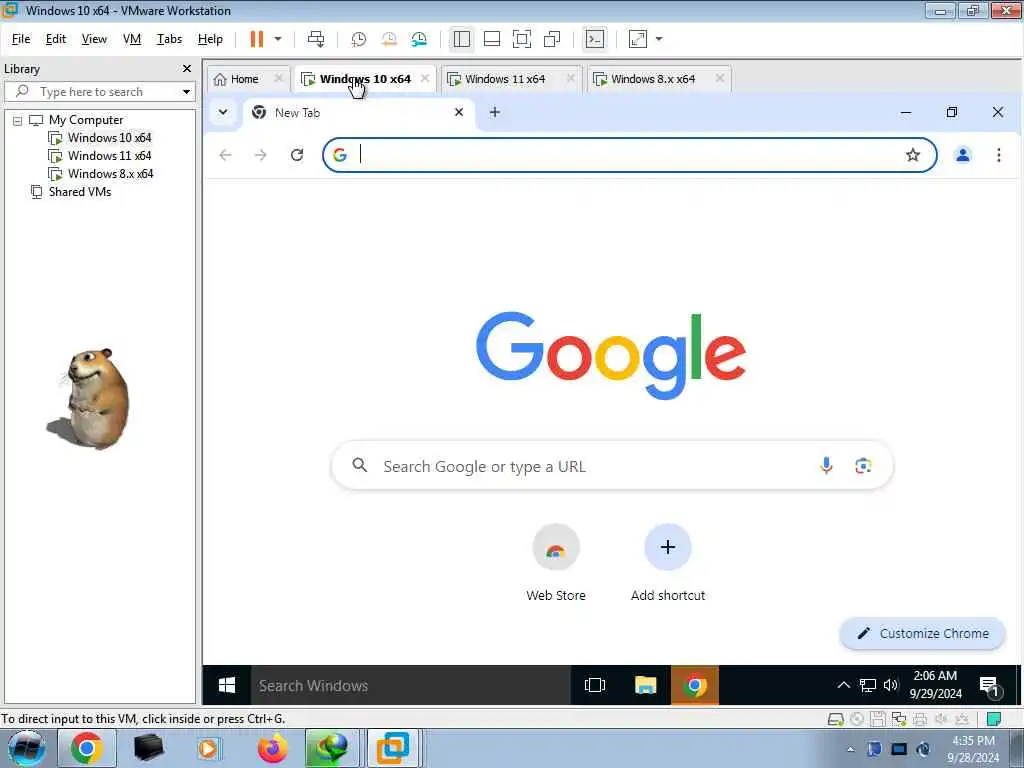Close the Windows 11 x64 VM tab
Screen dimensions: 1024x768
click(571, 78)
